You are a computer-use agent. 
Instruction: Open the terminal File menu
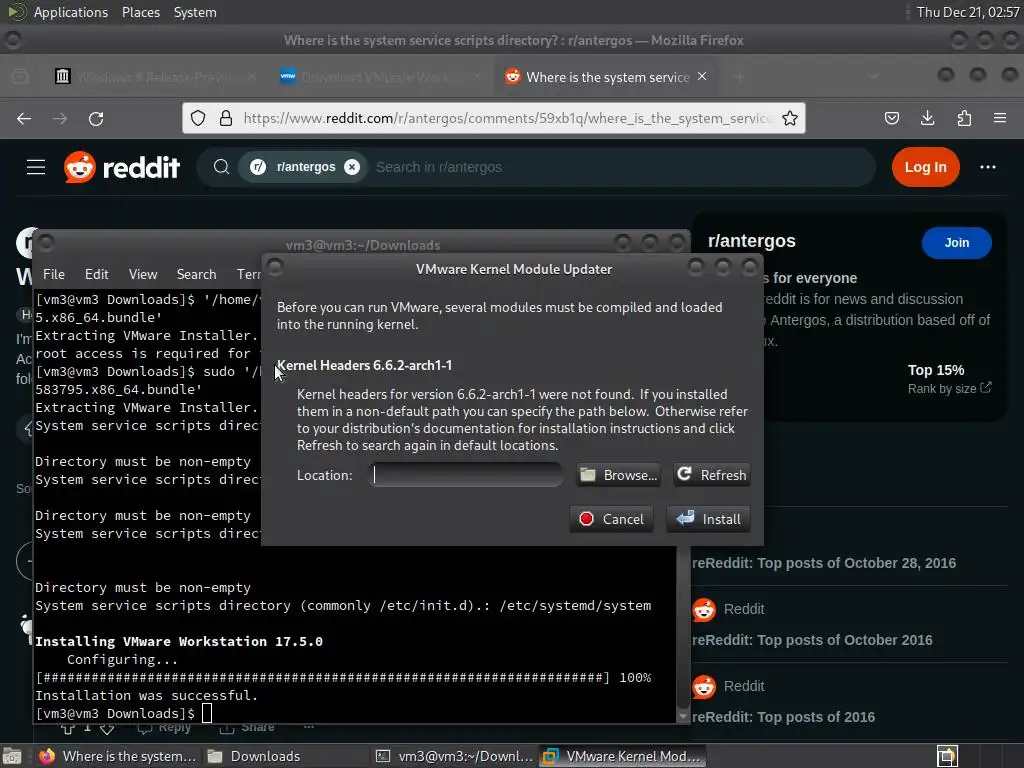pyautogui.click(x=54, y=274)
